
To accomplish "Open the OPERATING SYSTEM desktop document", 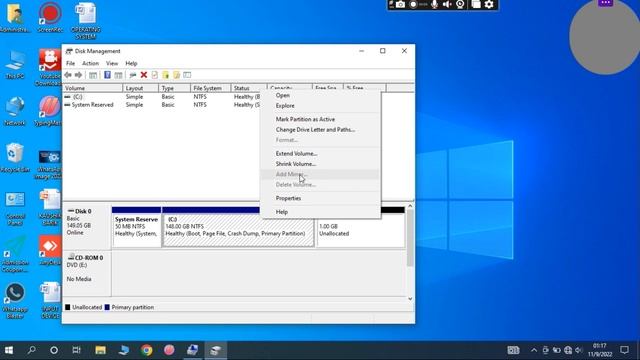I will coord(86,20).
